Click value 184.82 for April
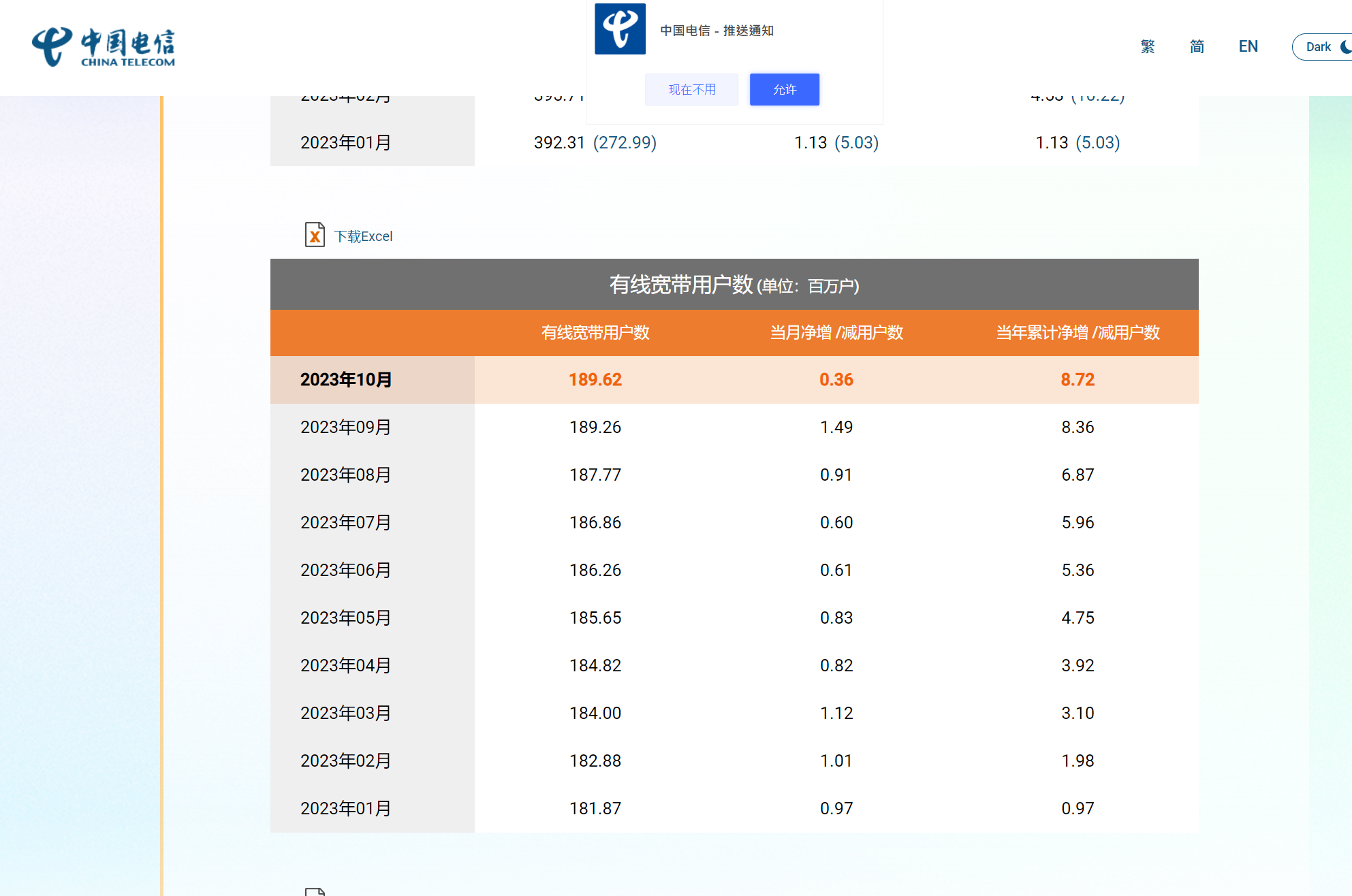The image size is (1352, 896). pos(595,666)
